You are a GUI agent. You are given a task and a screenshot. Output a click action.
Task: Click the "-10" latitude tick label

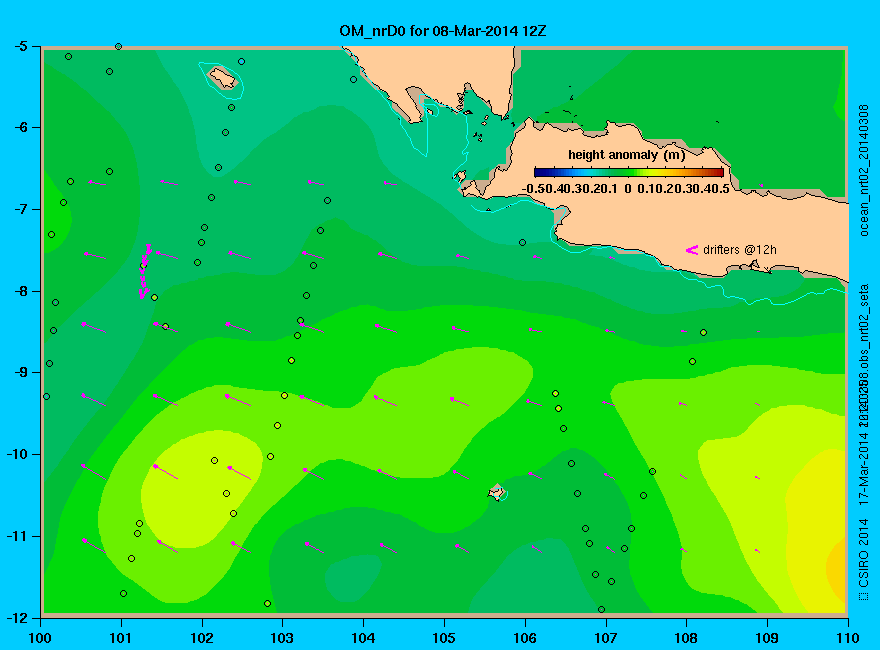tap(16, 454)
